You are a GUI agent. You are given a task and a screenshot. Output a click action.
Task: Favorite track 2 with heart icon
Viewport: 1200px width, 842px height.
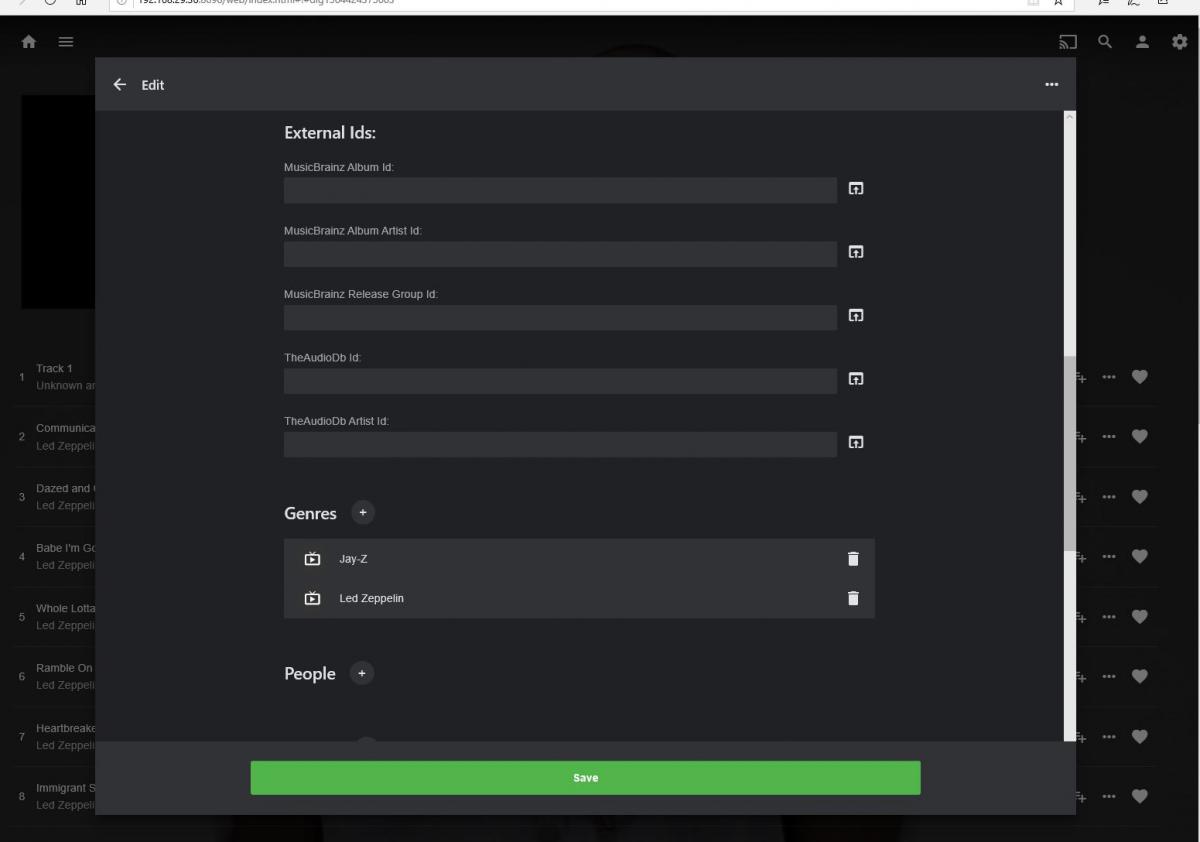pyautogui.click(x=1139, y=437)
